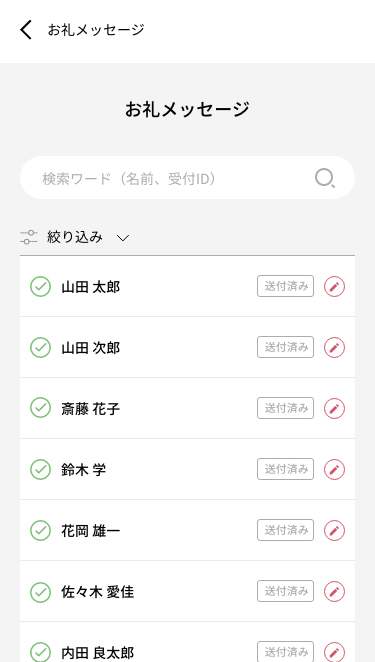Screen dimensions: 375x662
Task: Toggle green check for 花岡 雄一
Action: coord(41,530)
